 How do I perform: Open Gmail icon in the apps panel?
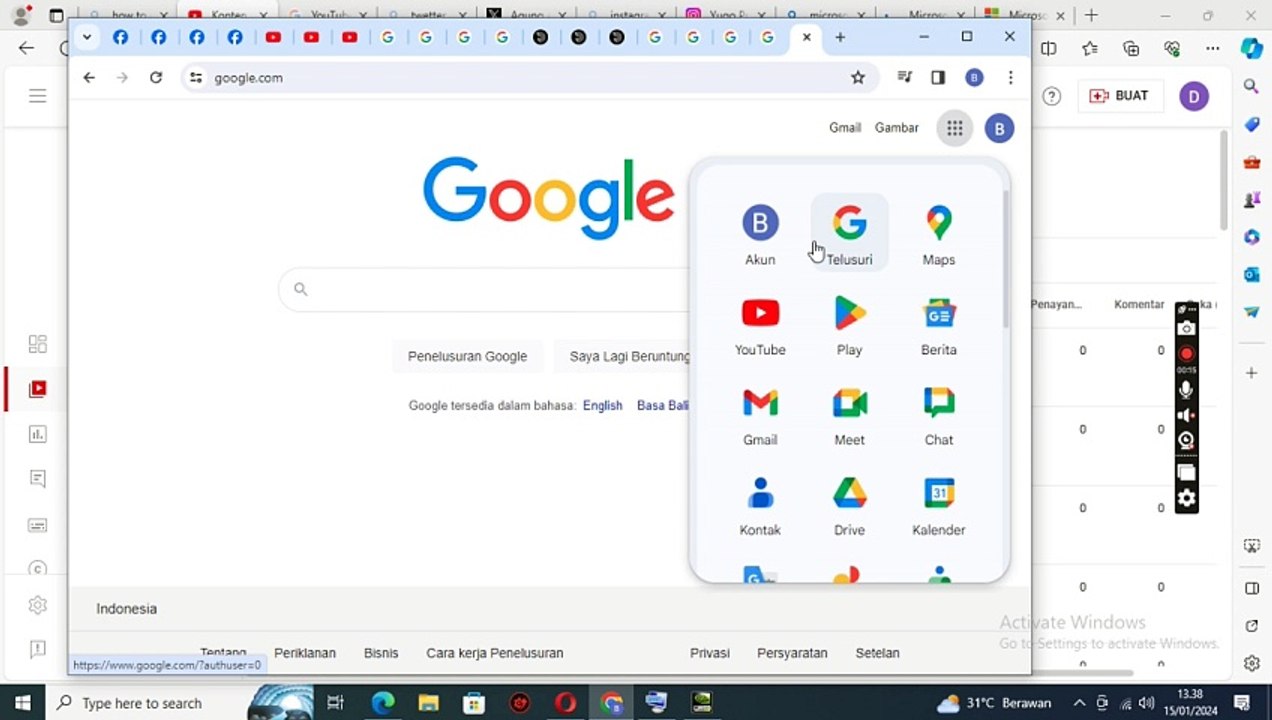click(760, 415)
